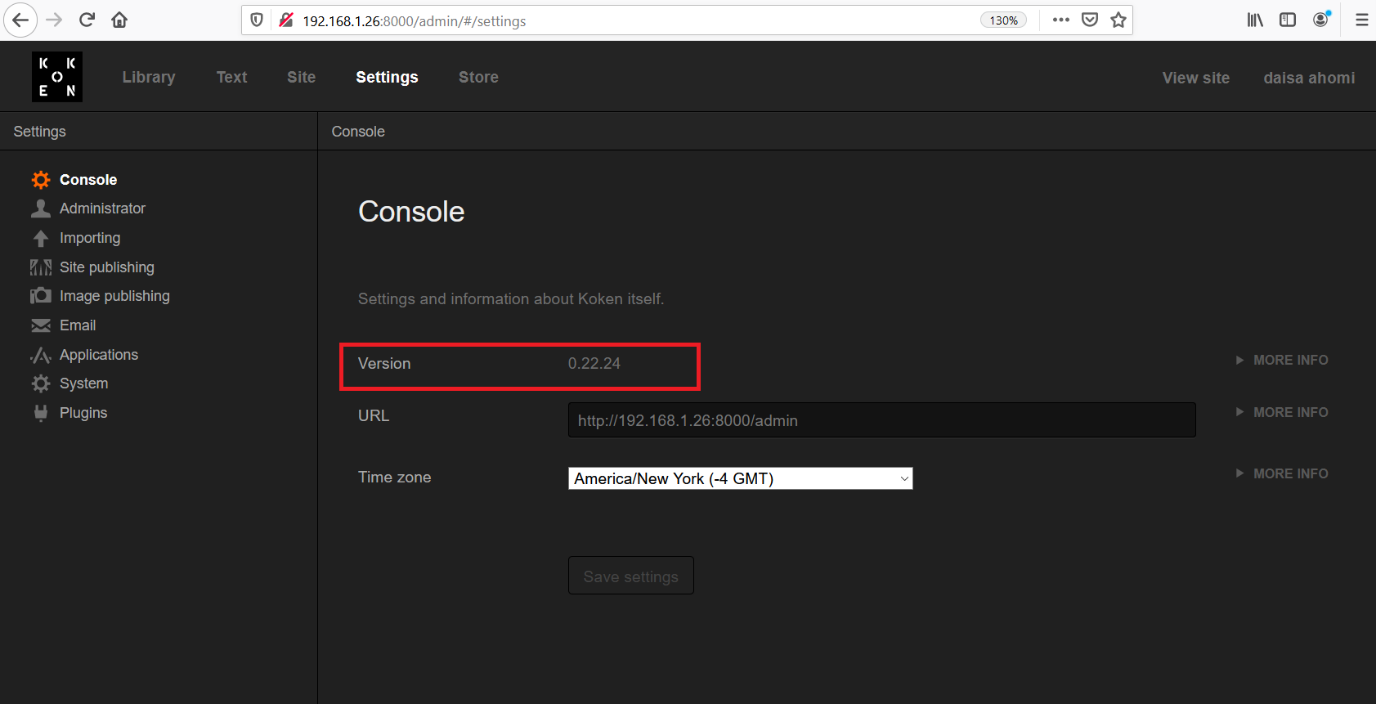This screenshot has width=1376, height=704.
Task: Click the Importing upload arrow icon
Action: [x=40, y=238]
